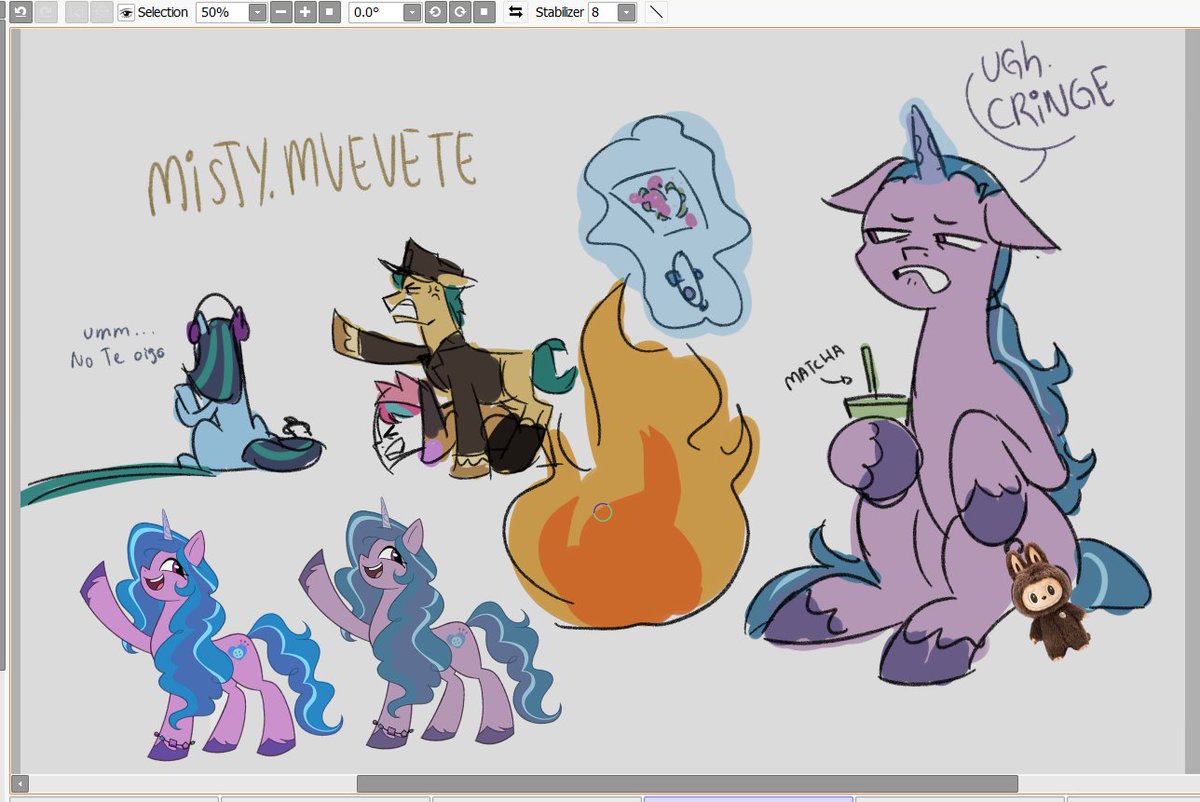1200x802 pixels.
Task: Open the 0.0° rotation angle dropdown
Action: click(411, 12)
